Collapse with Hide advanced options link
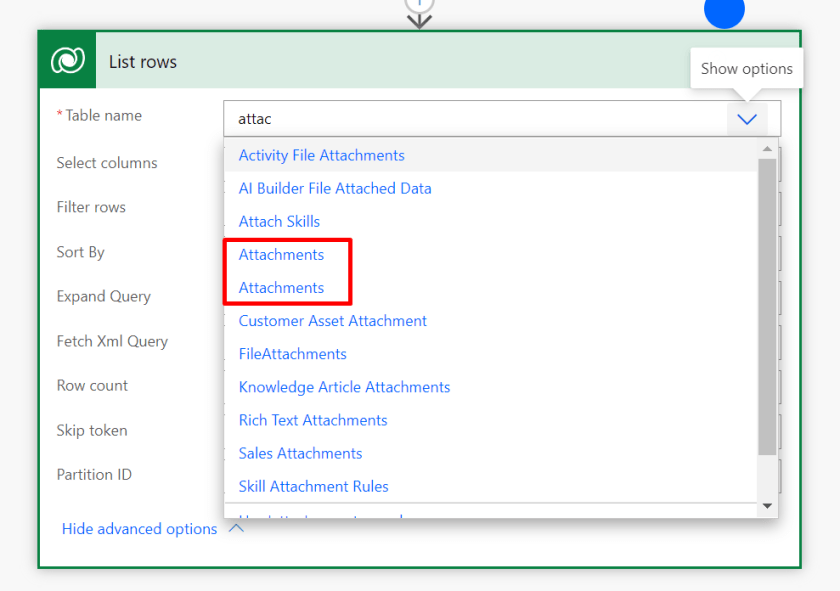This screenshot has height=591, width=840. pyautogui.click(x=139, y=528)
